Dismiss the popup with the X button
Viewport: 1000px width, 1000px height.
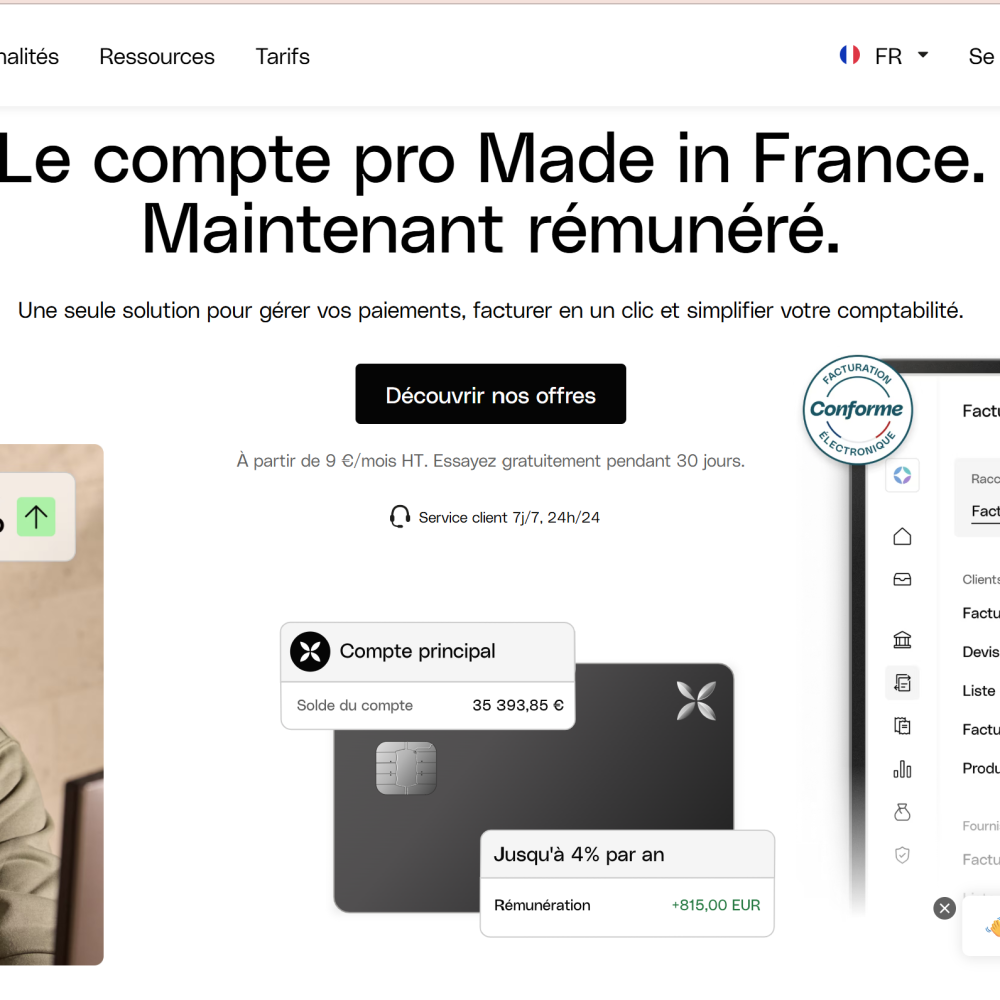[x=945, y=908]
